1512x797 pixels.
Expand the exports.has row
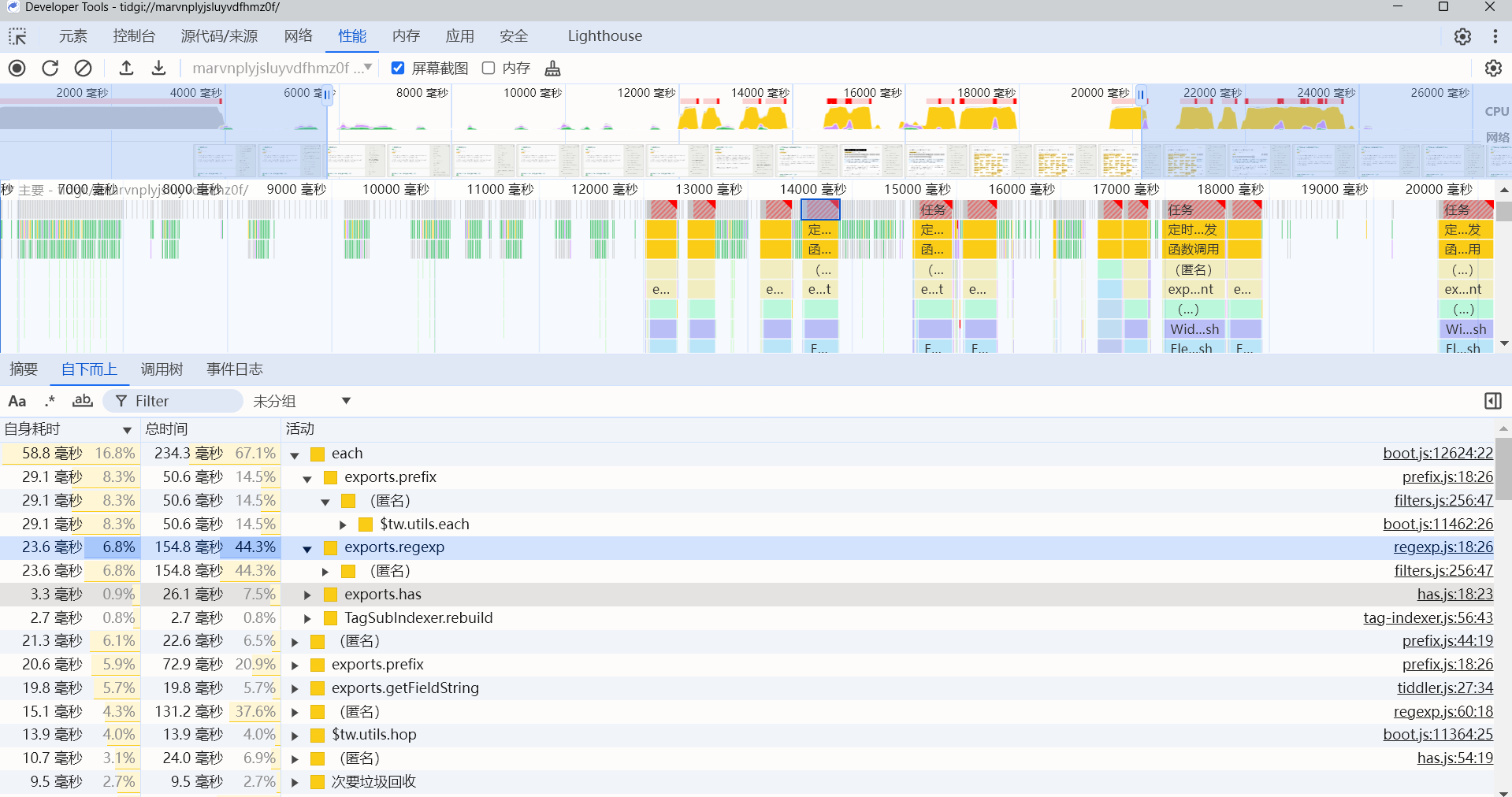pyautogui.click(x=307, y=595)
